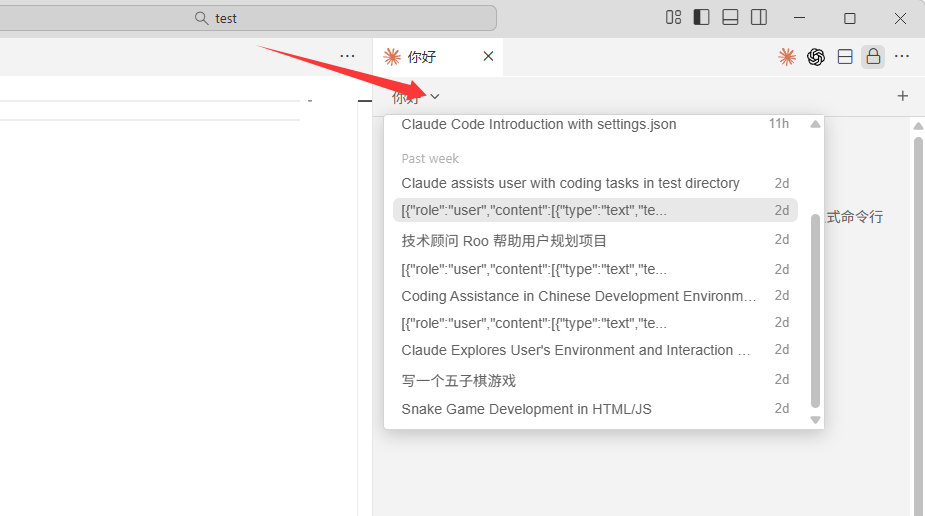Click the history list scroll down arrow
Viewport: 925px width, 516px height.
click(815, 420)
